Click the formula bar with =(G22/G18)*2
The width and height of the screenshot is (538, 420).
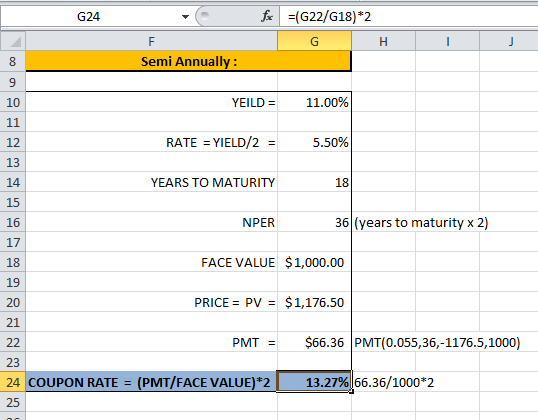click(408, 16)
